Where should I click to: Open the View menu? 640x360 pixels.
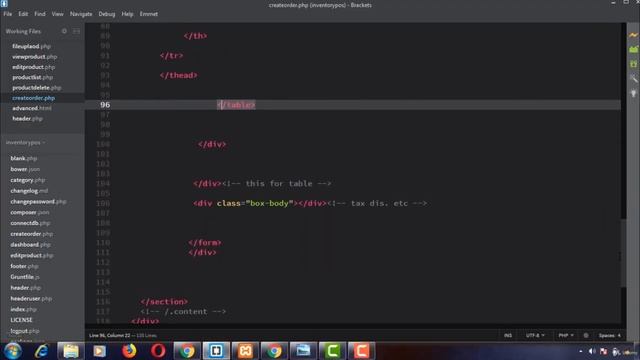pyautogui.click(x=57, y=14)
